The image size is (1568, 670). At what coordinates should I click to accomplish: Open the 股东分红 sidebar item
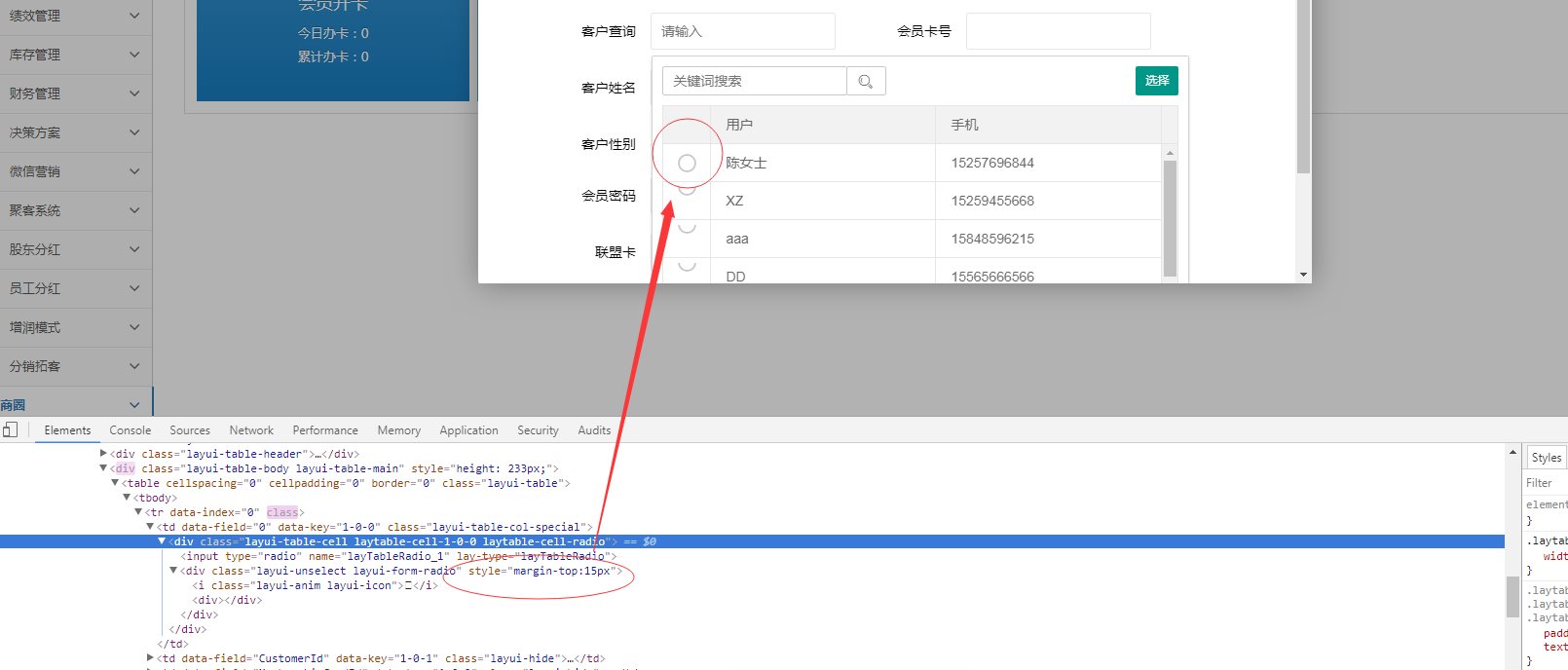pyautogui.click(x=75, y=249)
